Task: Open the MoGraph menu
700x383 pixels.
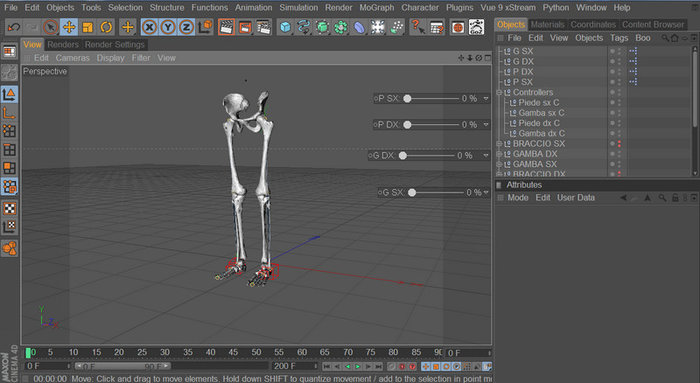Action: (376, 8)
